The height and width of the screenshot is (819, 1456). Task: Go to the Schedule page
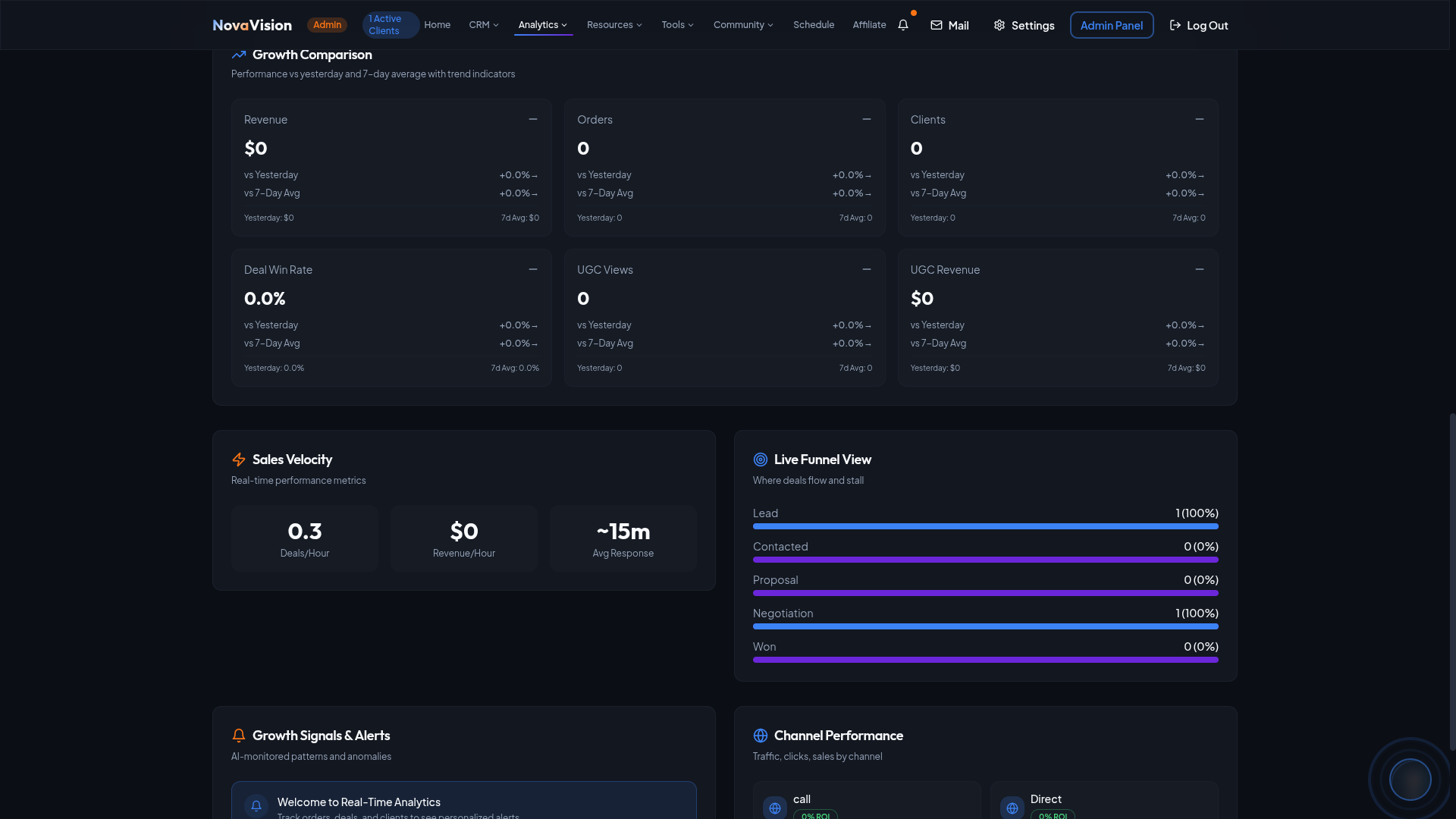pos(814,25)
